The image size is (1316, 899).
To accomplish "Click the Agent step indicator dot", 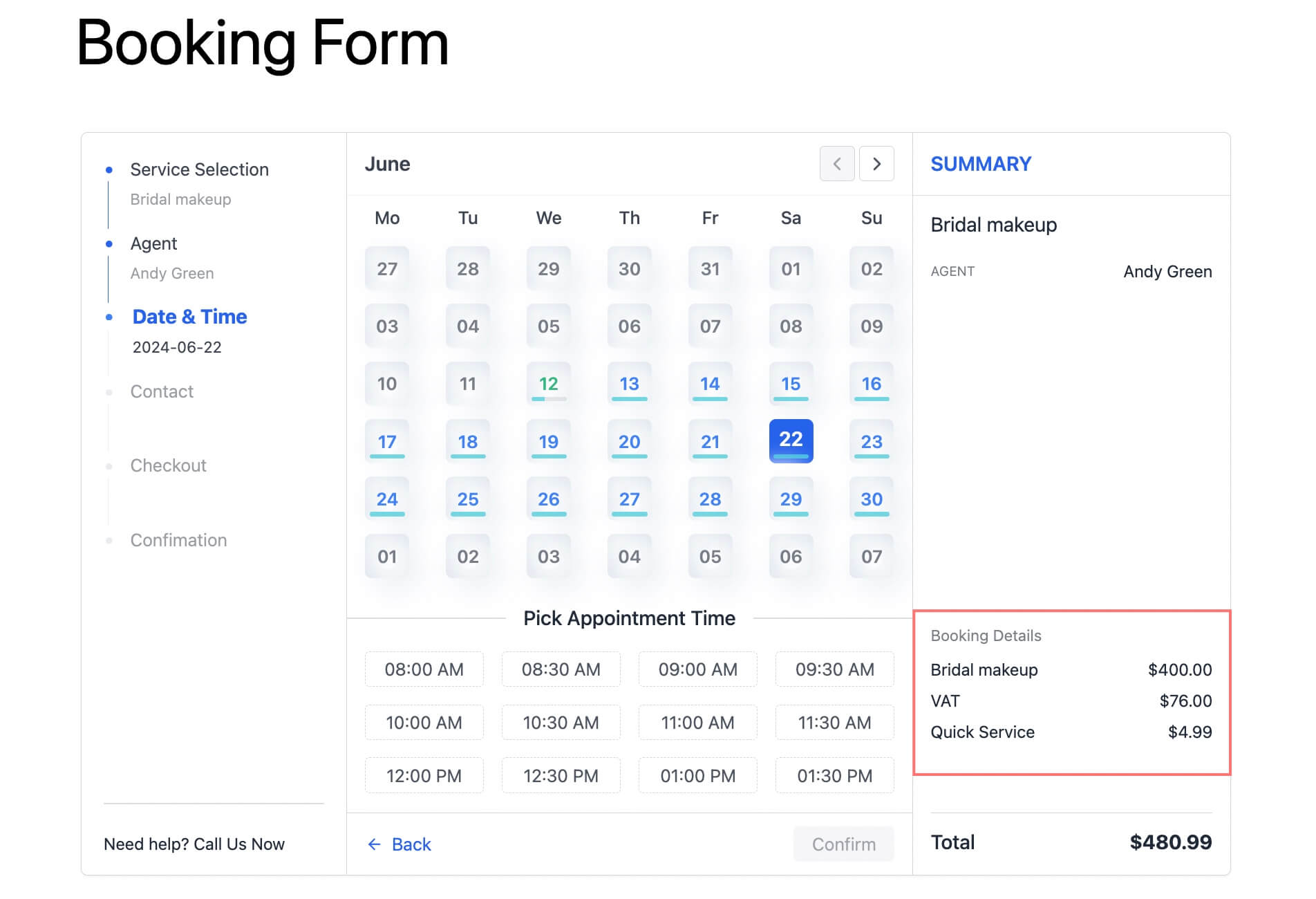I will pos(109,243).
